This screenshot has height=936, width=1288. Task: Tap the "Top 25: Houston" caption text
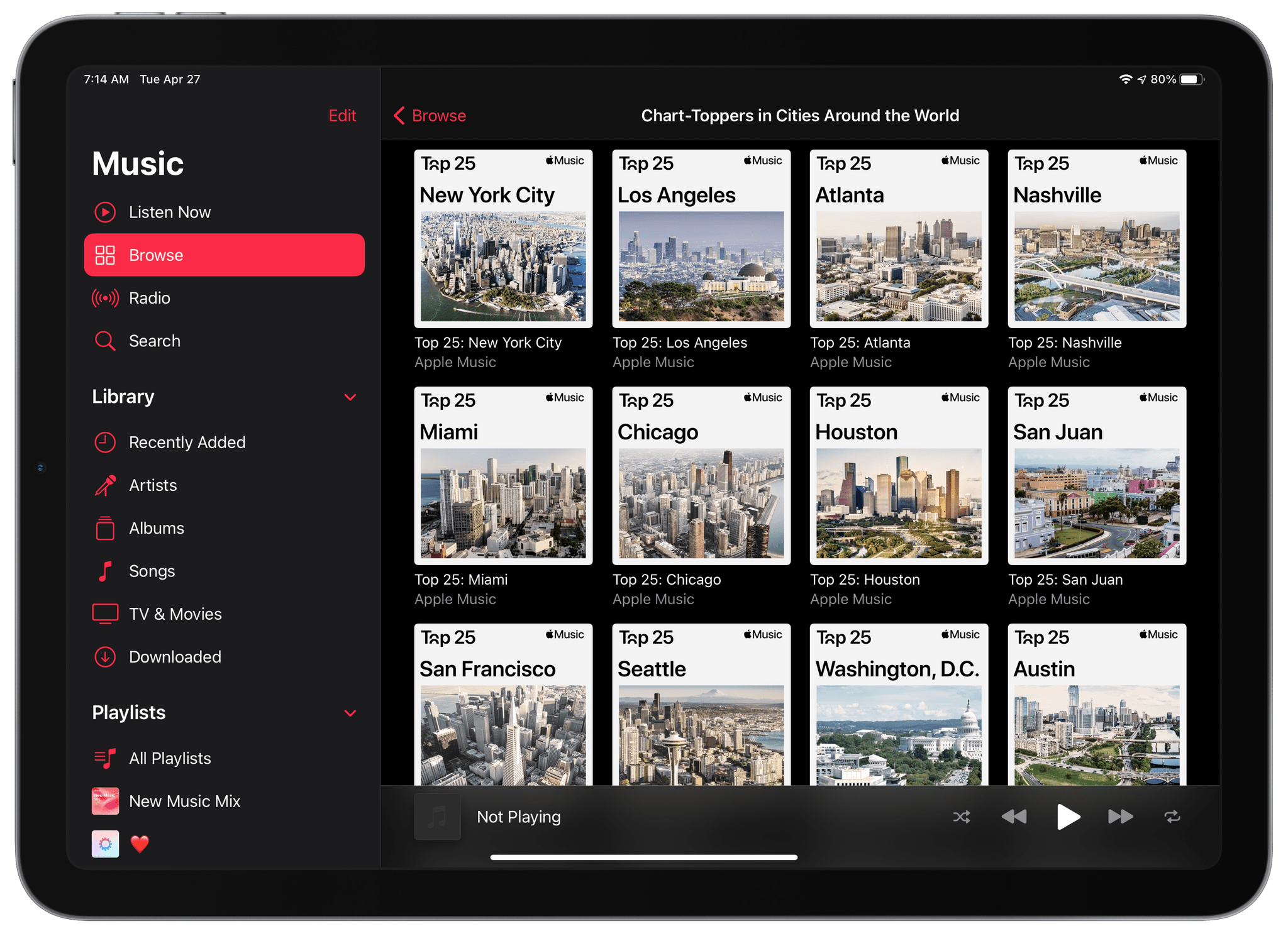tap(865, 580)
